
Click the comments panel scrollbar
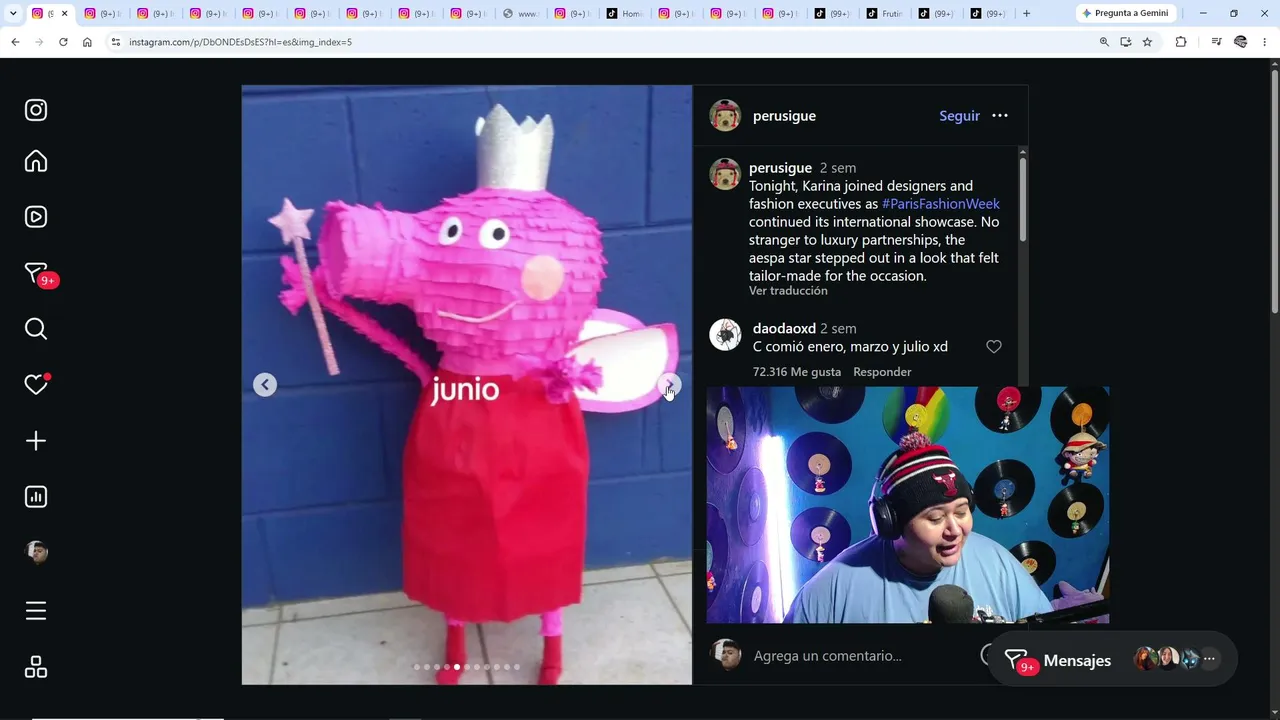[x=1022, y=198]
